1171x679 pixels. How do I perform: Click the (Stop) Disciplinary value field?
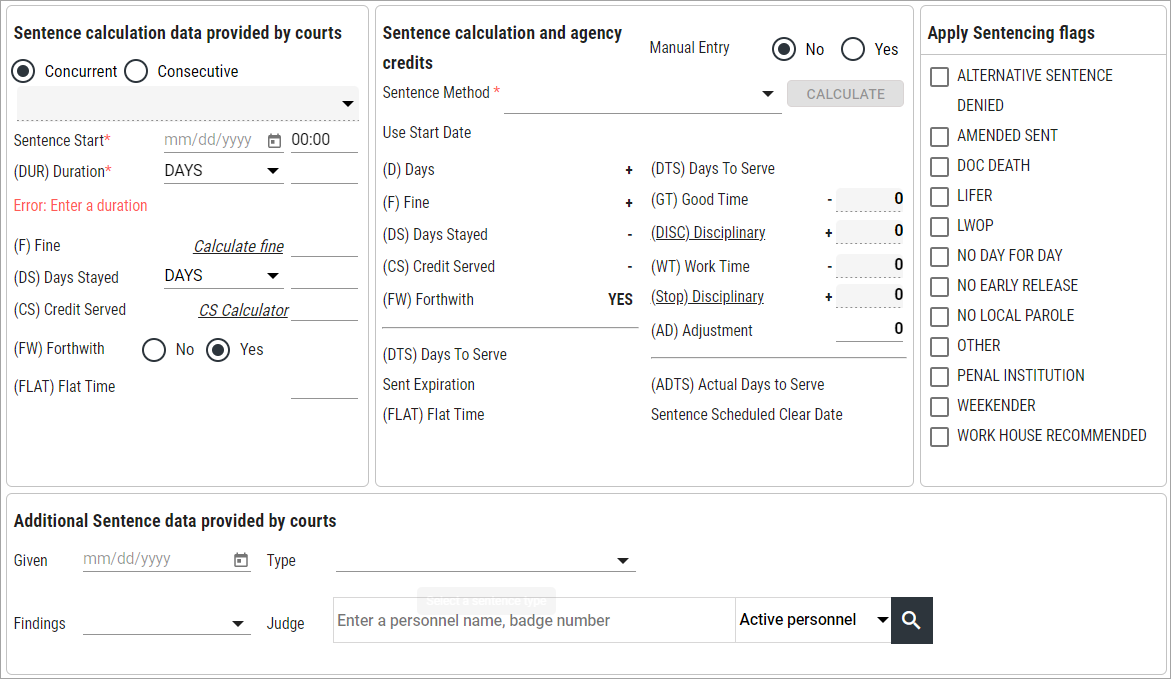(x=869, y=295)
